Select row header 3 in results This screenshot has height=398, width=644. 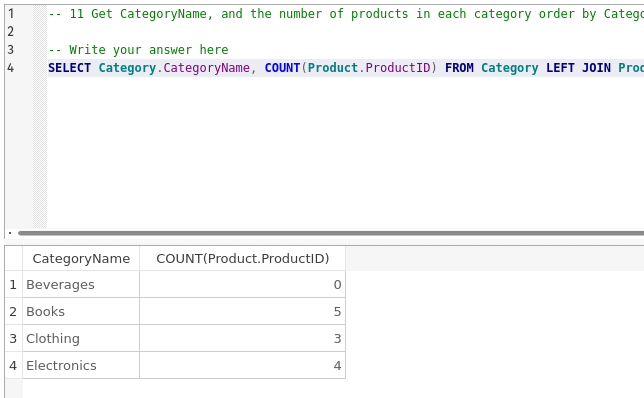tap(14, 338)
